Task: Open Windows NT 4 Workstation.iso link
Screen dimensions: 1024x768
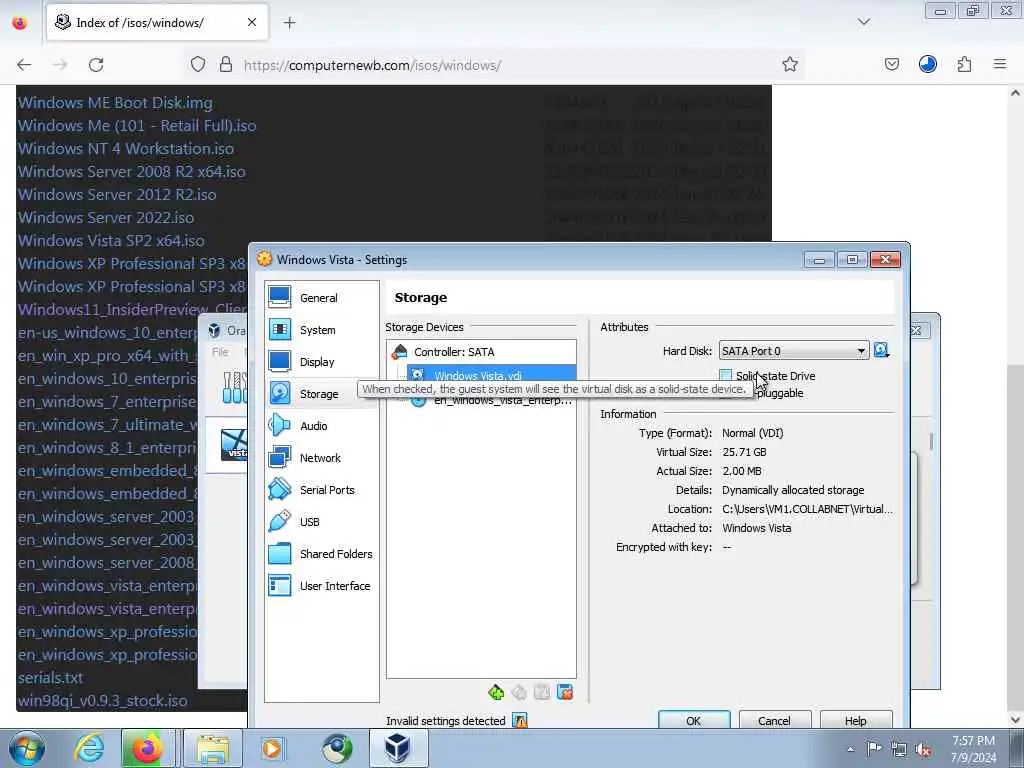Action: point(125,149)
